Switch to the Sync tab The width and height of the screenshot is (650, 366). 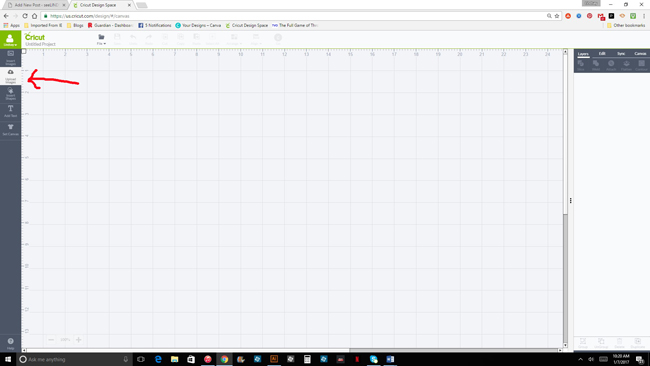[621, 53]
